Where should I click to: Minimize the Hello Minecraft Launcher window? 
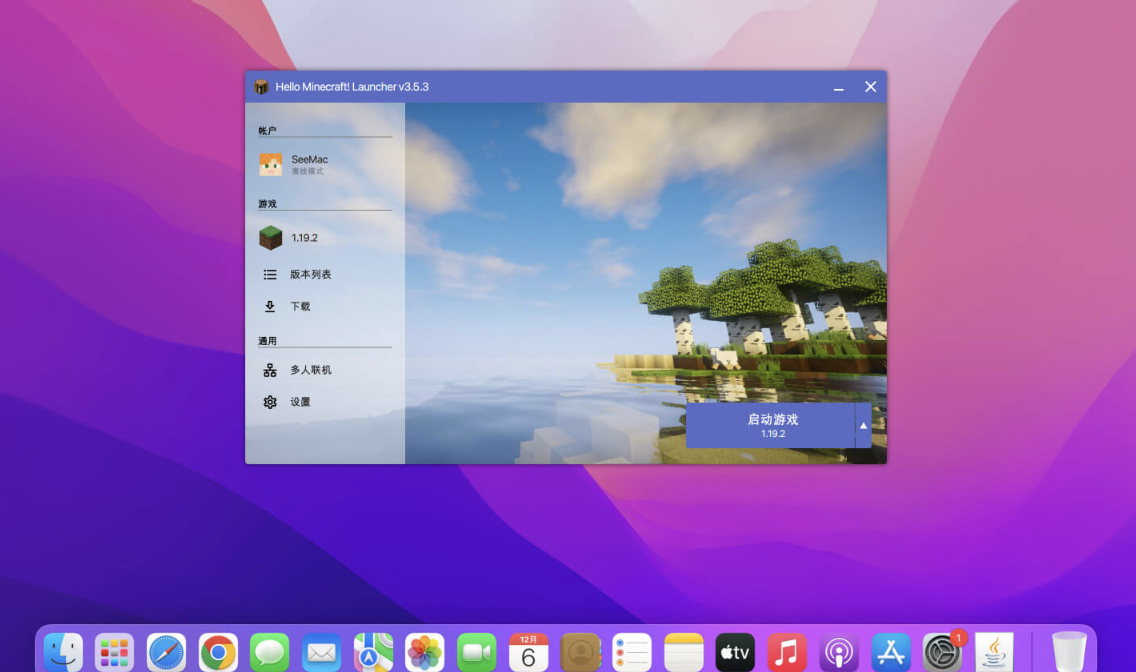coord(839,88)
